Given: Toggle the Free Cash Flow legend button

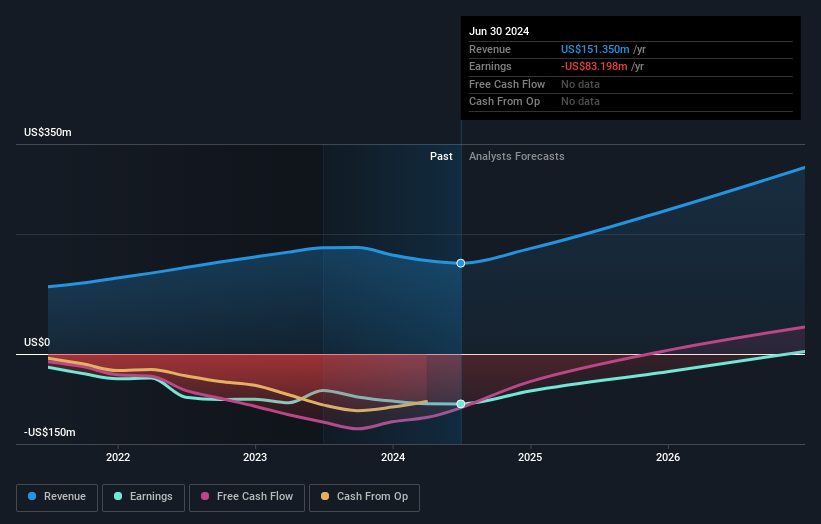Looking at the screenshot, I should click(247, 497).
